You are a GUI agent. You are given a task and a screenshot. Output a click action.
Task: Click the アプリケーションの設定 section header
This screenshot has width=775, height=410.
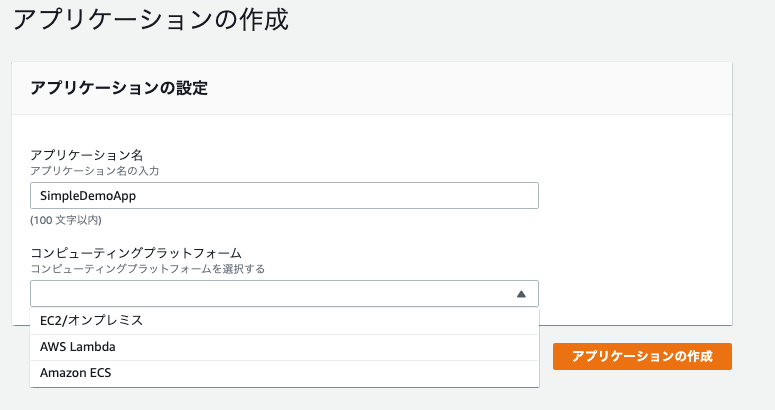[119, 88]
